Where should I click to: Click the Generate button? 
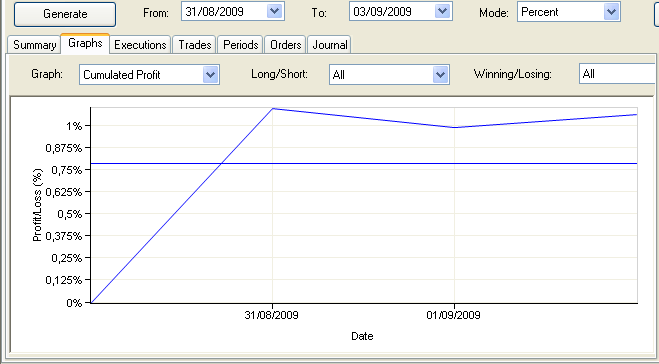click(x=65, y=14)
